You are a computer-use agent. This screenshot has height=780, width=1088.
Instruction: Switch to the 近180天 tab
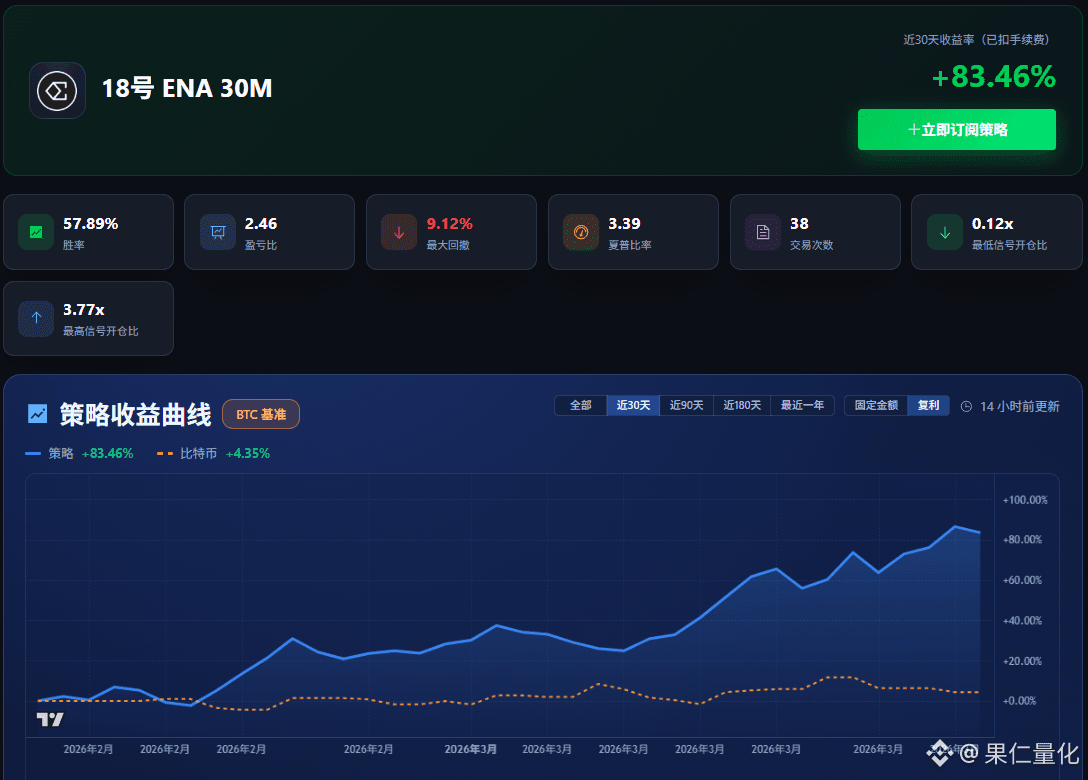click(x=742, y=405)
